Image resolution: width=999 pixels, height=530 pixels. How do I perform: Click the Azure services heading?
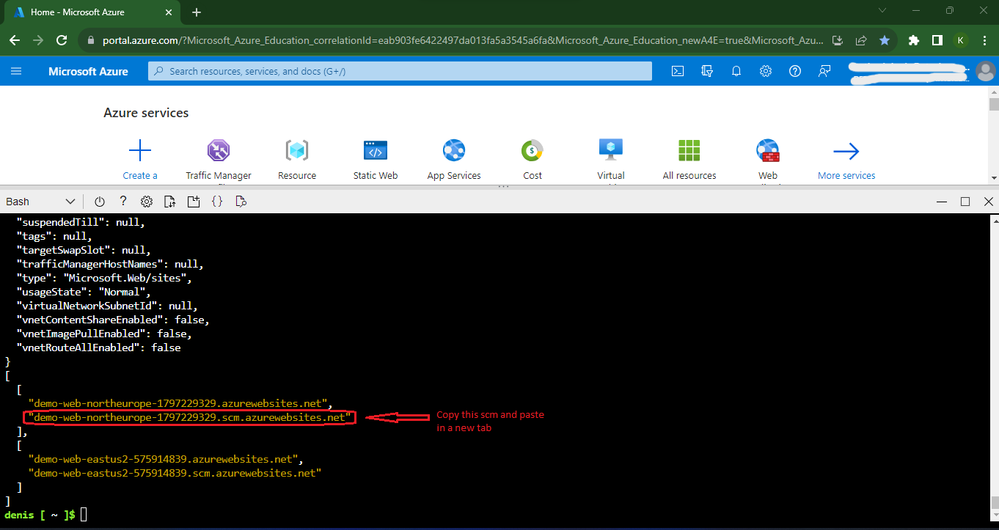click(146, 113)
